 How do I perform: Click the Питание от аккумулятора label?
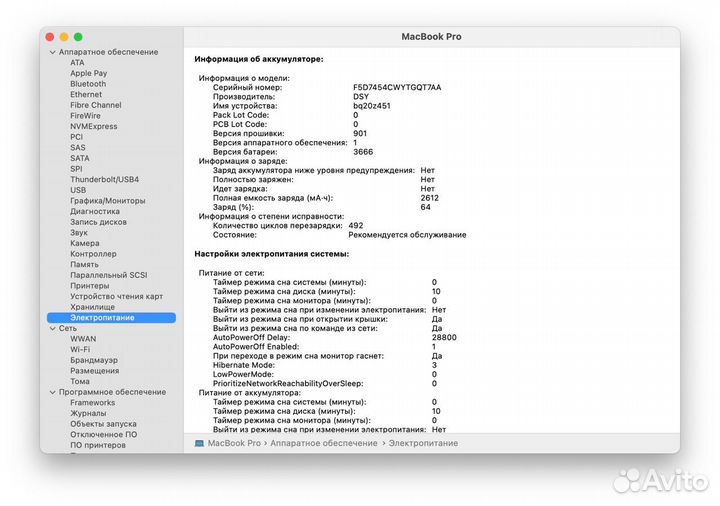pyautogui.click(x=250, y=393)
